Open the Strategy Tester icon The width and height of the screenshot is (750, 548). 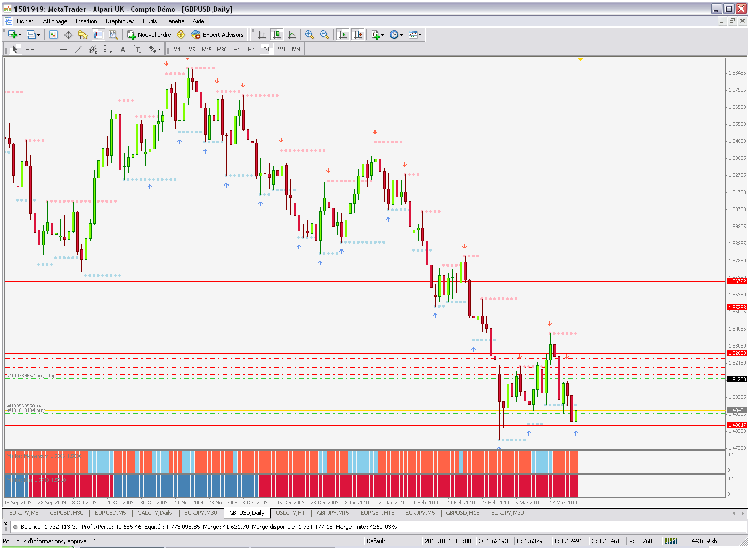pyautogui.click(x=113, y=34)
